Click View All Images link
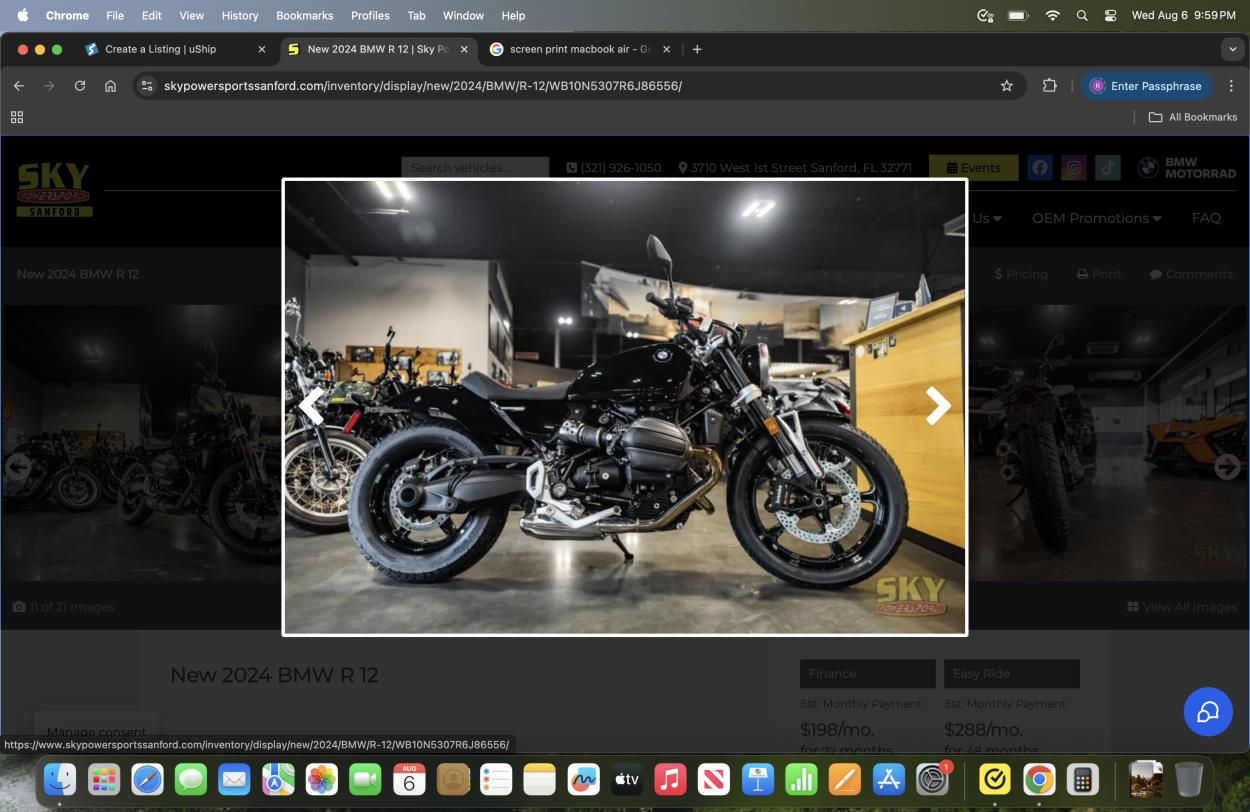1250x812 pixels. [1182, 607]
